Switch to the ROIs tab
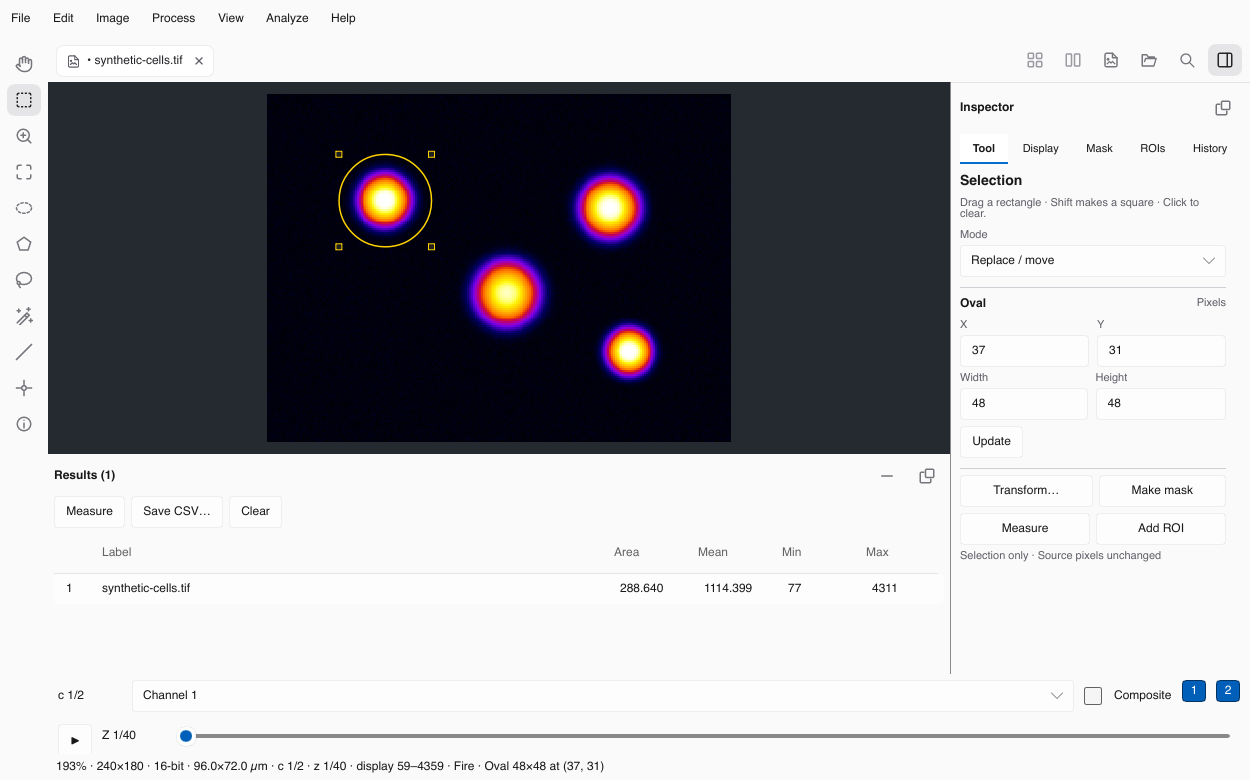1250x780 pixels. tap(1153, 148)
